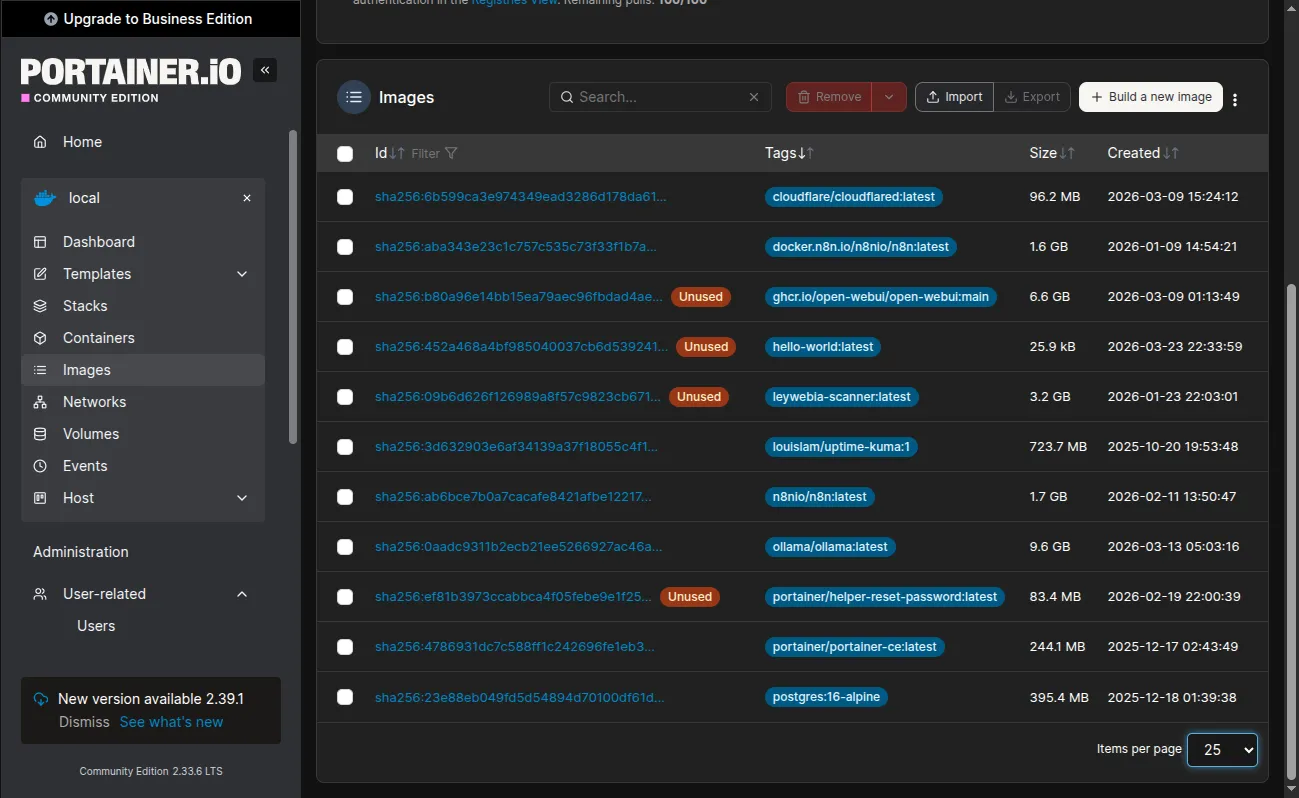Check the louislam/uptime-kuma:1 row checkbox

(x=345, y=447)
